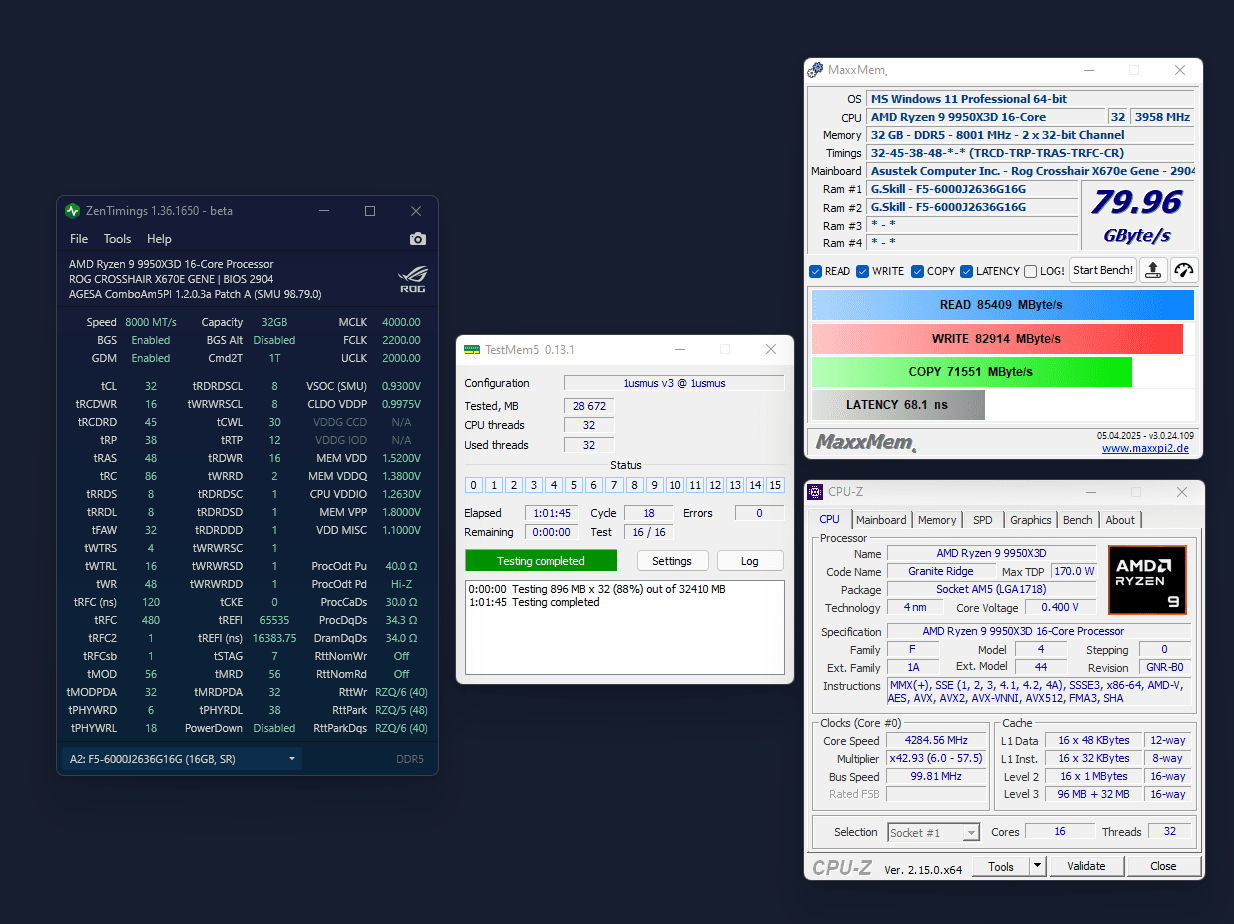Click the ROG logo in ZenTimings
Image resolution: width=1234 pixels, height=924 pixels.
click(x=412, y=279)
